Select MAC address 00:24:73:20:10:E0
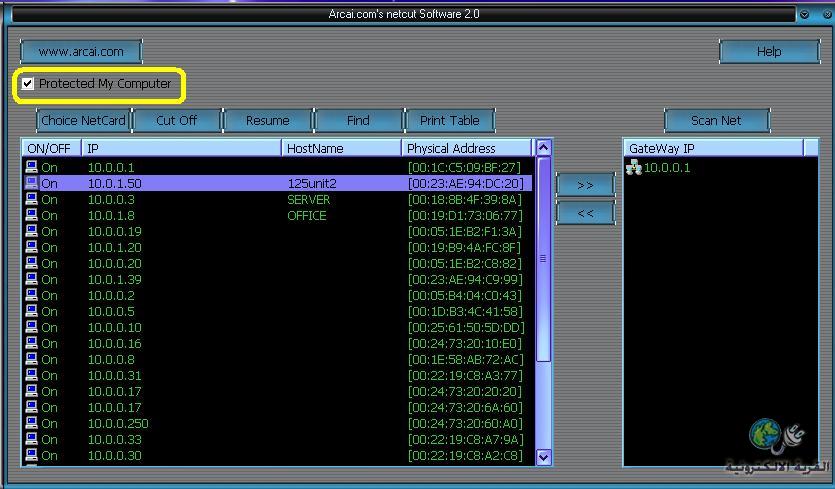 464,343
